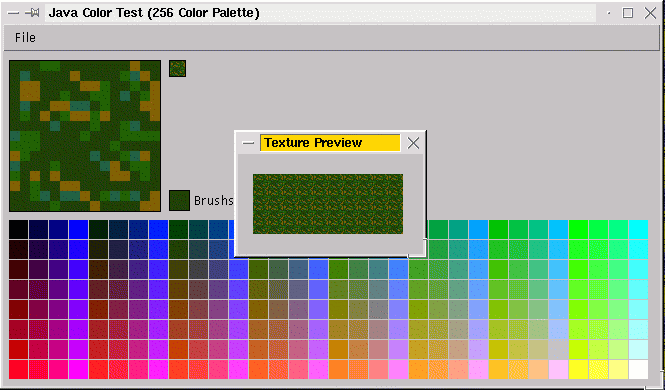This screenshot has height=390, width=665.
Task: Choose the cyan swatch at palette top-right
Action: [x=638, y=229]
